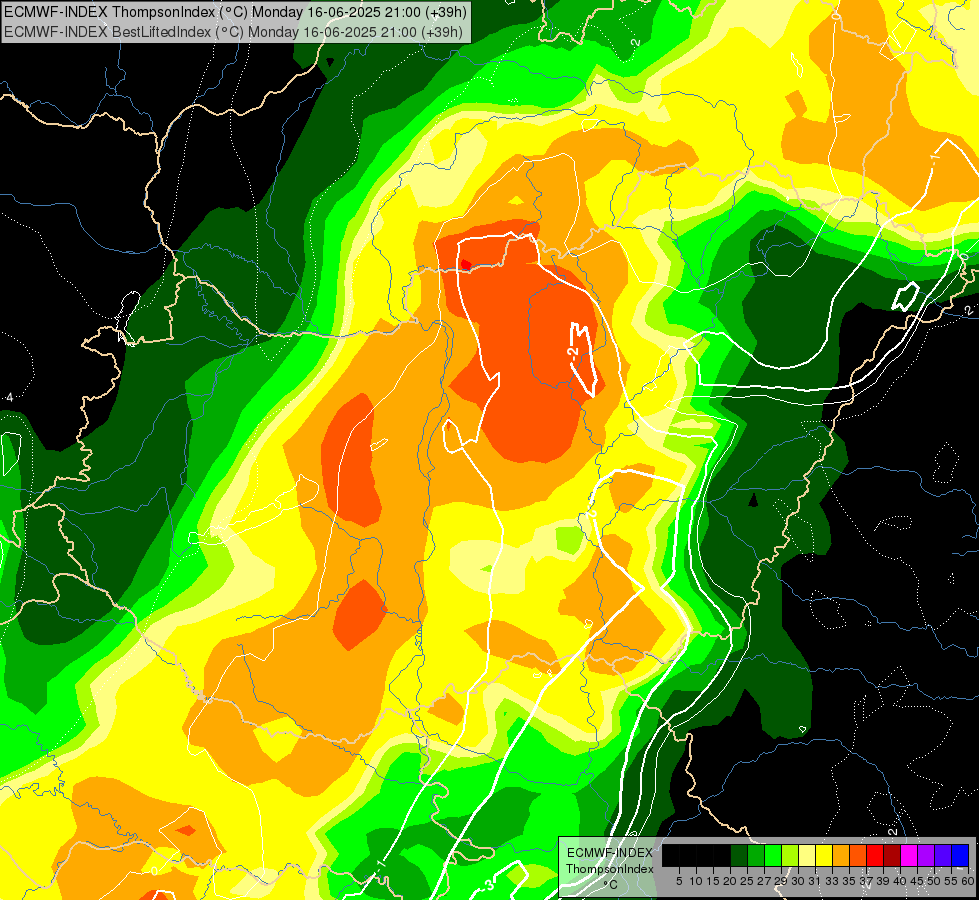Image resolution: width=979 pixels, height=900 pixels.
Task: Select the violet 50–55 legend swatch
Action: point(943,855)
